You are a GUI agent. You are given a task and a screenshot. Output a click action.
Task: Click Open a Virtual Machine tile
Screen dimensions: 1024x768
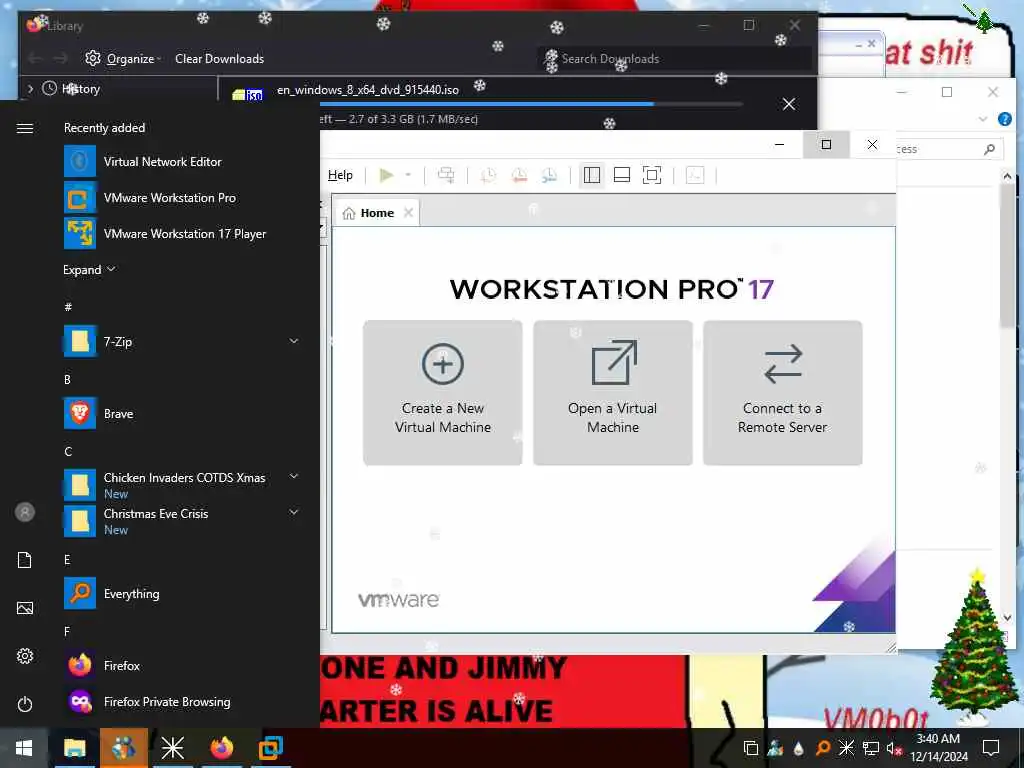point(613,392)
